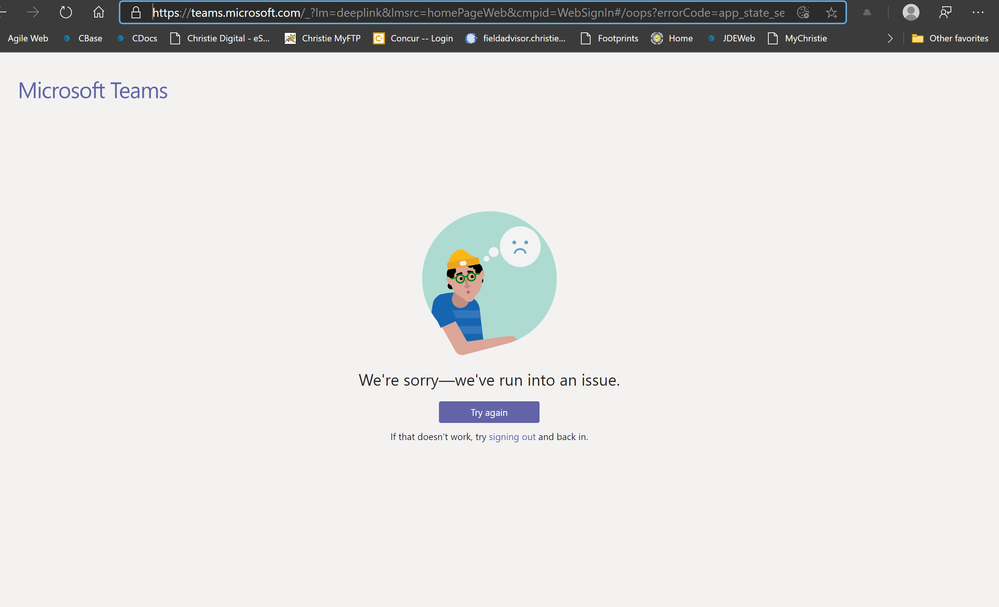Open tracking prevention cookie icon
Image resolution: width=999 pixels, height=607 pixels.
(x=803, y=12)
